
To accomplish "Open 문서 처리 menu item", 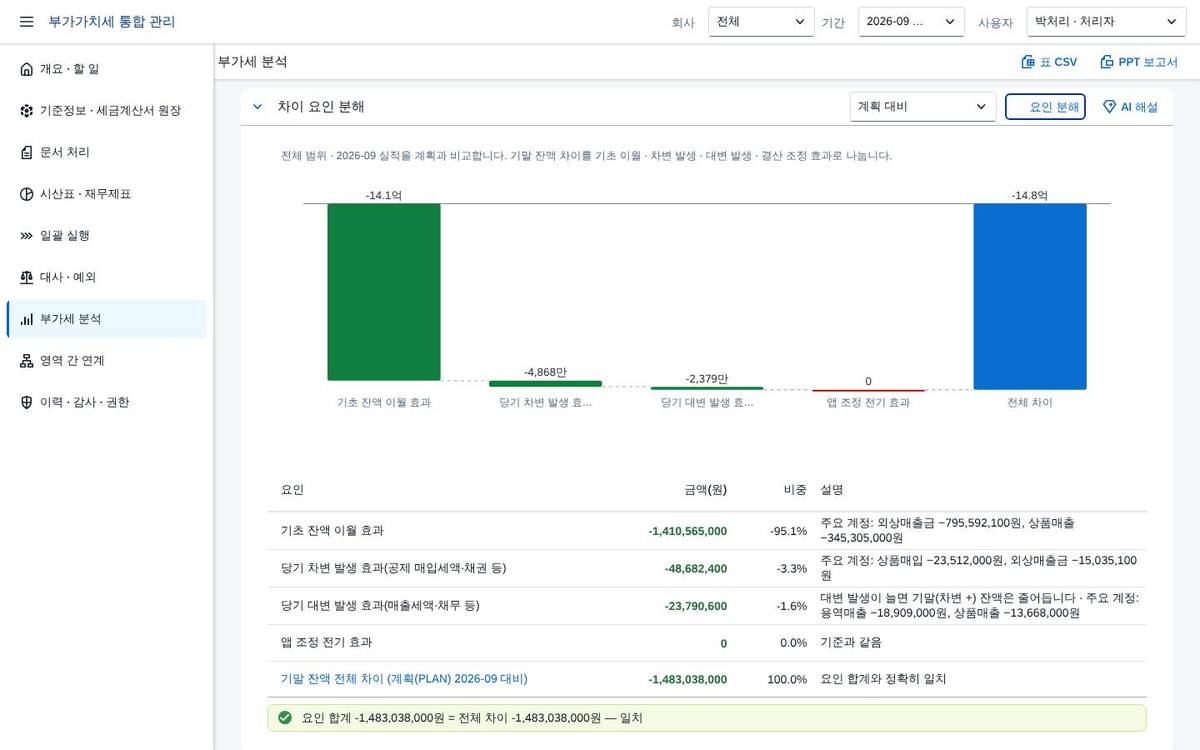I will click(x=106, y=152).
